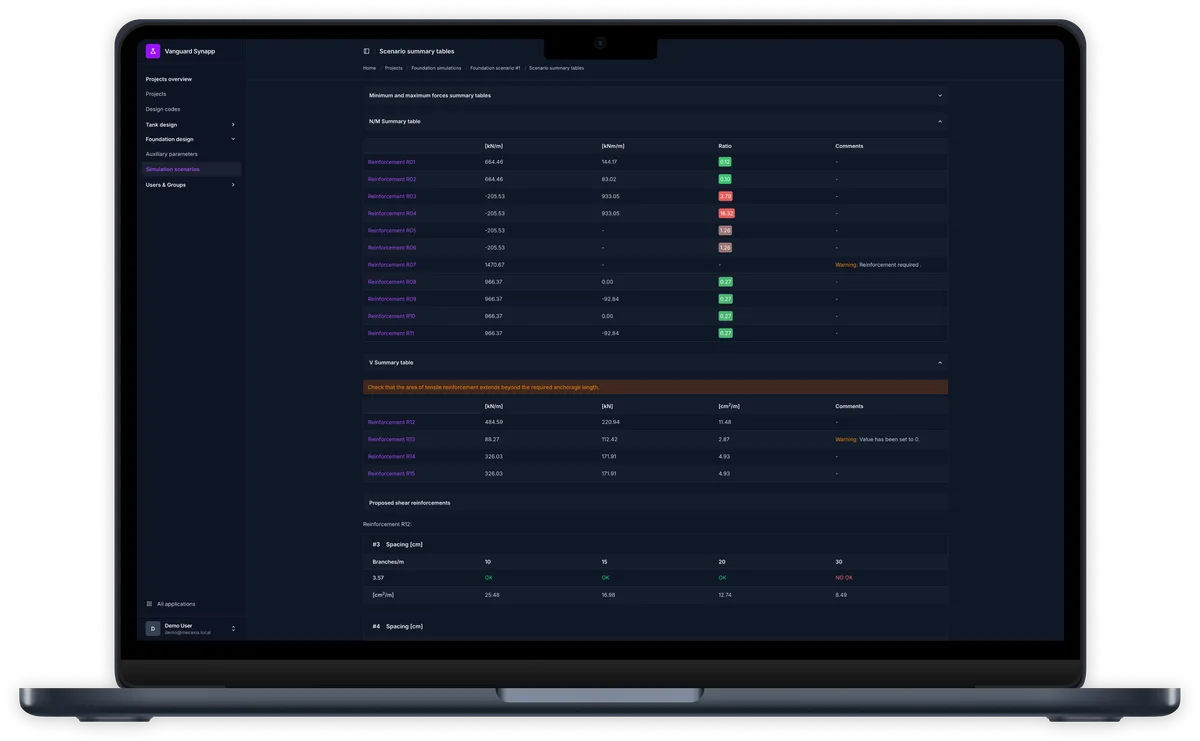Go to Foundation simulations breadcrumb
This screenshot has width=1200, height=741.
point(436,68)
